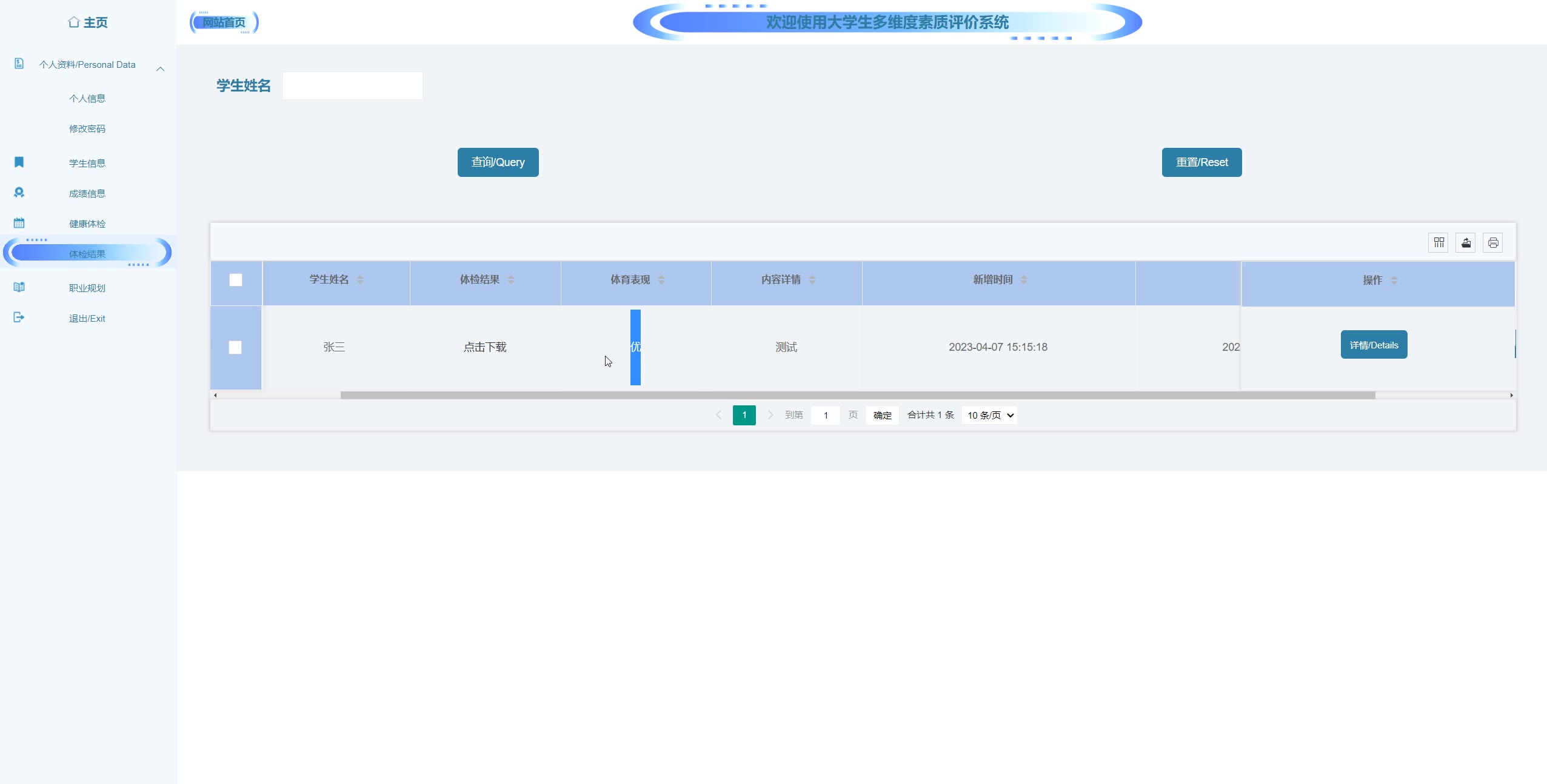The image size is (1547, 784).
Task: Click the book icon beside 职业规划
Action: coord(19,287)
